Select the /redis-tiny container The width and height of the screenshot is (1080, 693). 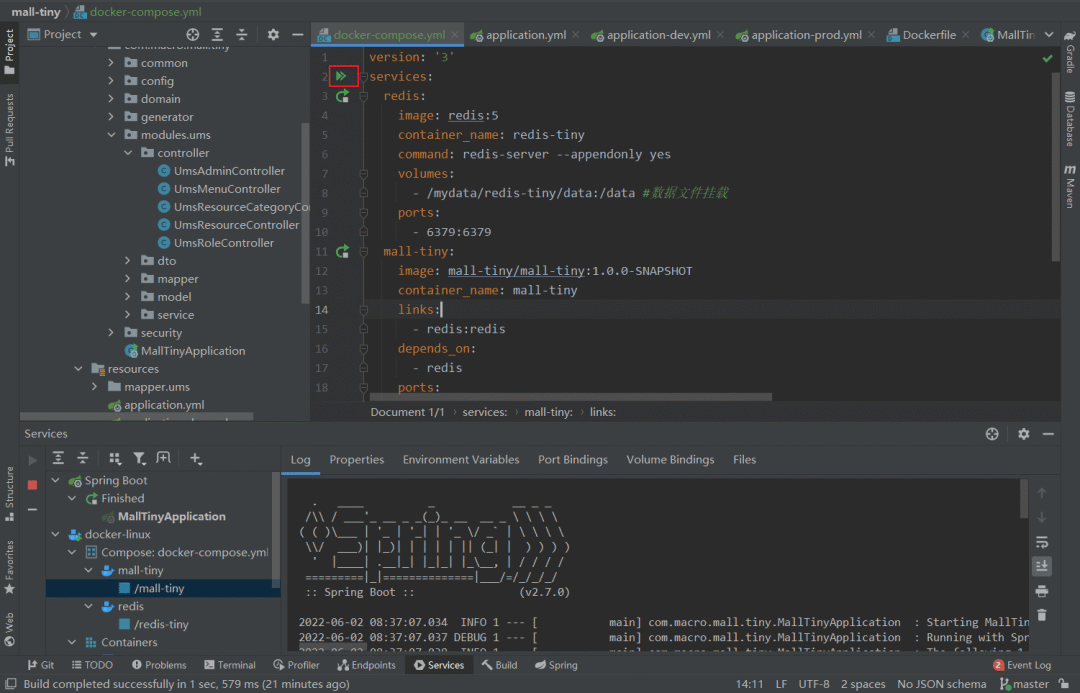pos(161,624)
